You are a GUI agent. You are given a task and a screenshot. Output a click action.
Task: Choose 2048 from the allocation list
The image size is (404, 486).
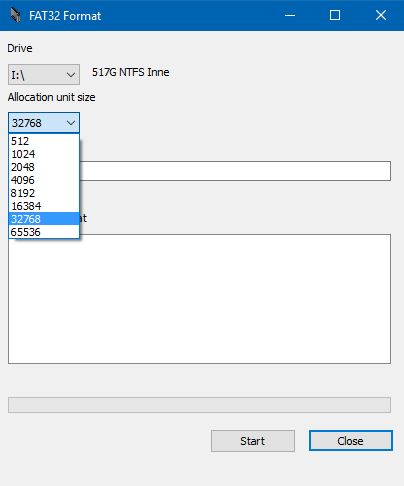pyautogui.click(x=44, y=167)
